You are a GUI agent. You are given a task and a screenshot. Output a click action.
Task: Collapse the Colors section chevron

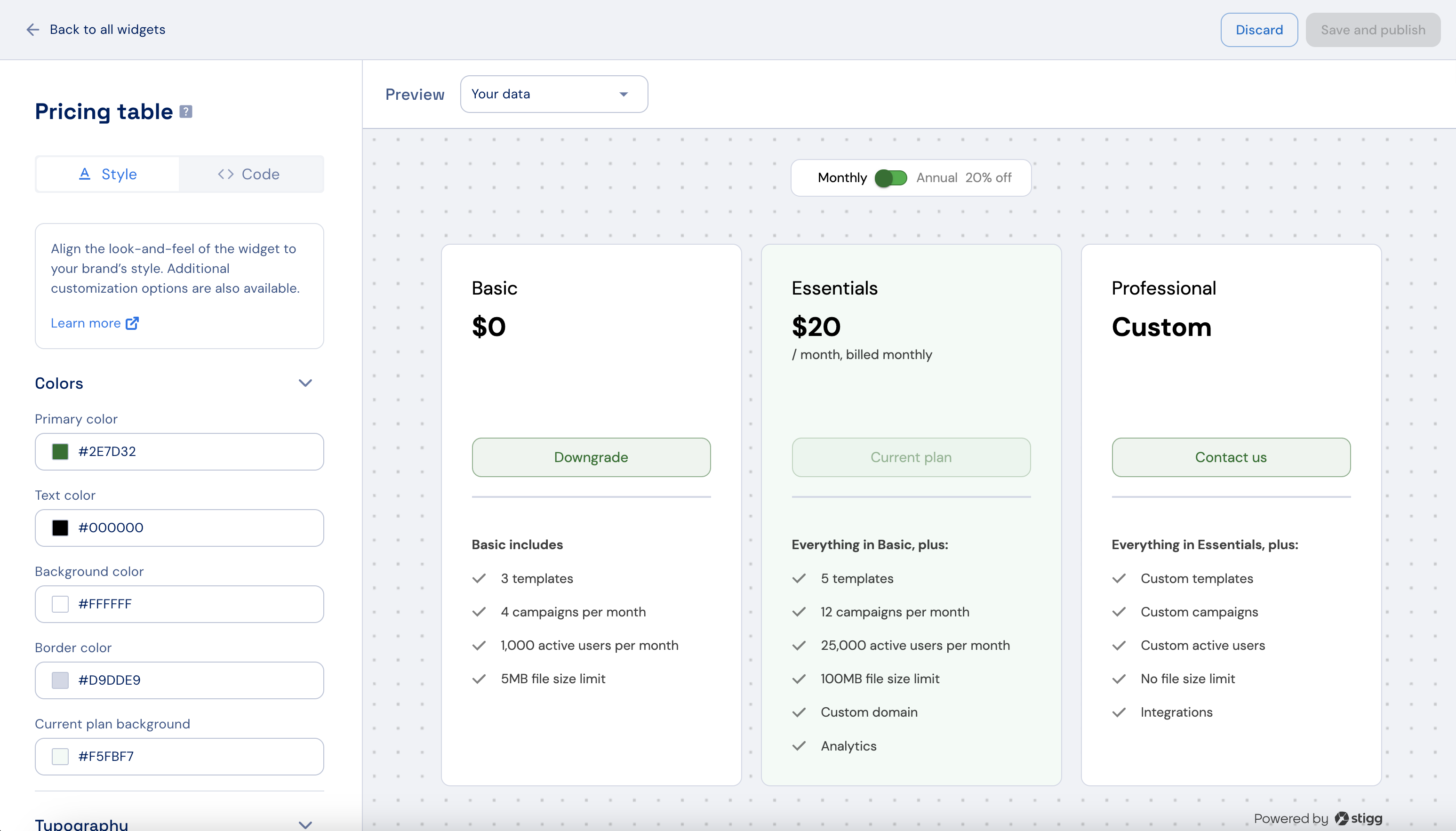click(x=305, y=383)
